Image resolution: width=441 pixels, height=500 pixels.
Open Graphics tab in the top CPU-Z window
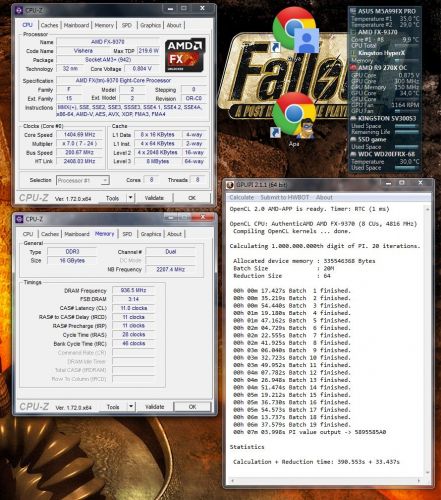click(x=150, y=25)
